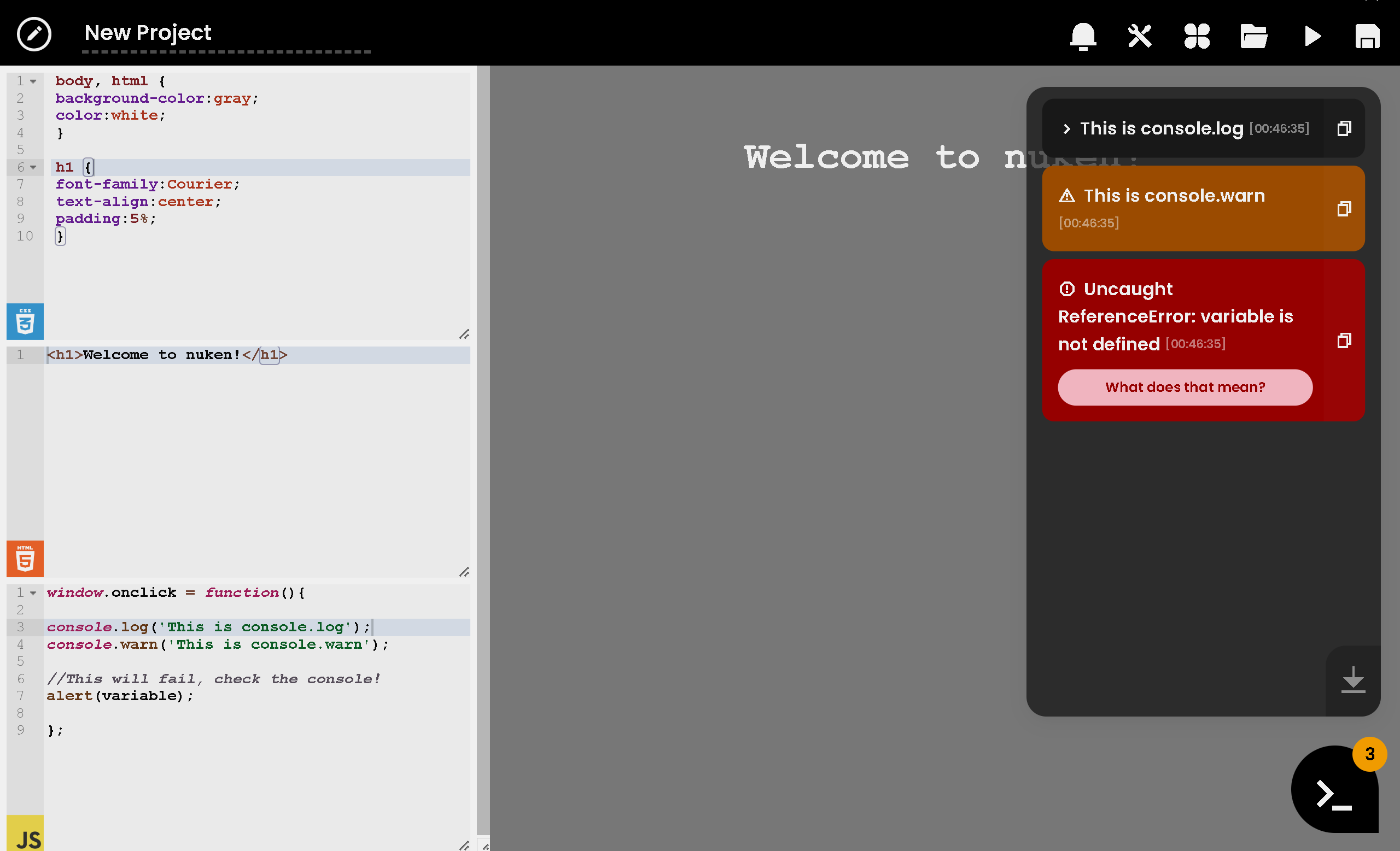Open the tools wrench icon

(1140, 36)
